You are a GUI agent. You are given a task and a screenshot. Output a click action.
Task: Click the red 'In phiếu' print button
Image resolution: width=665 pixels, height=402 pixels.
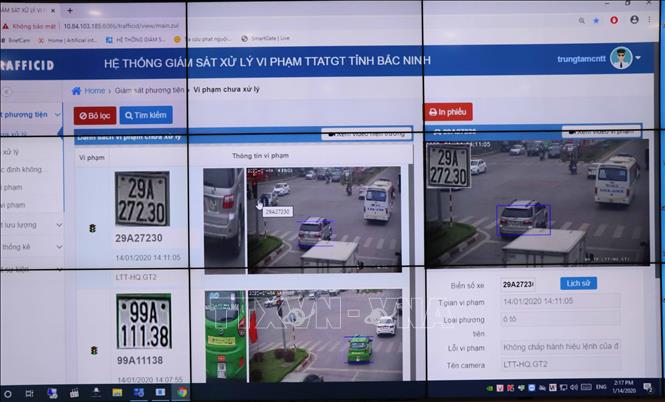pyautogui.click(x=448, y=112)
